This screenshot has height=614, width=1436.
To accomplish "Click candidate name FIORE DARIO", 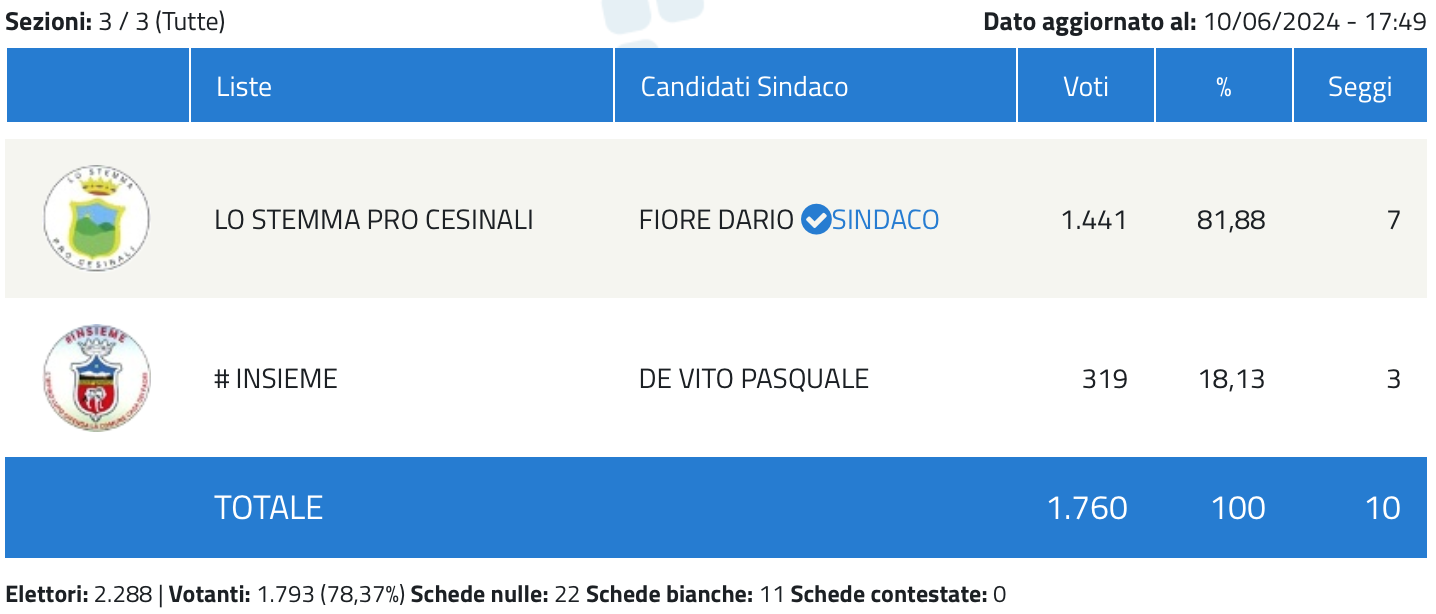I will pos(716,219).
